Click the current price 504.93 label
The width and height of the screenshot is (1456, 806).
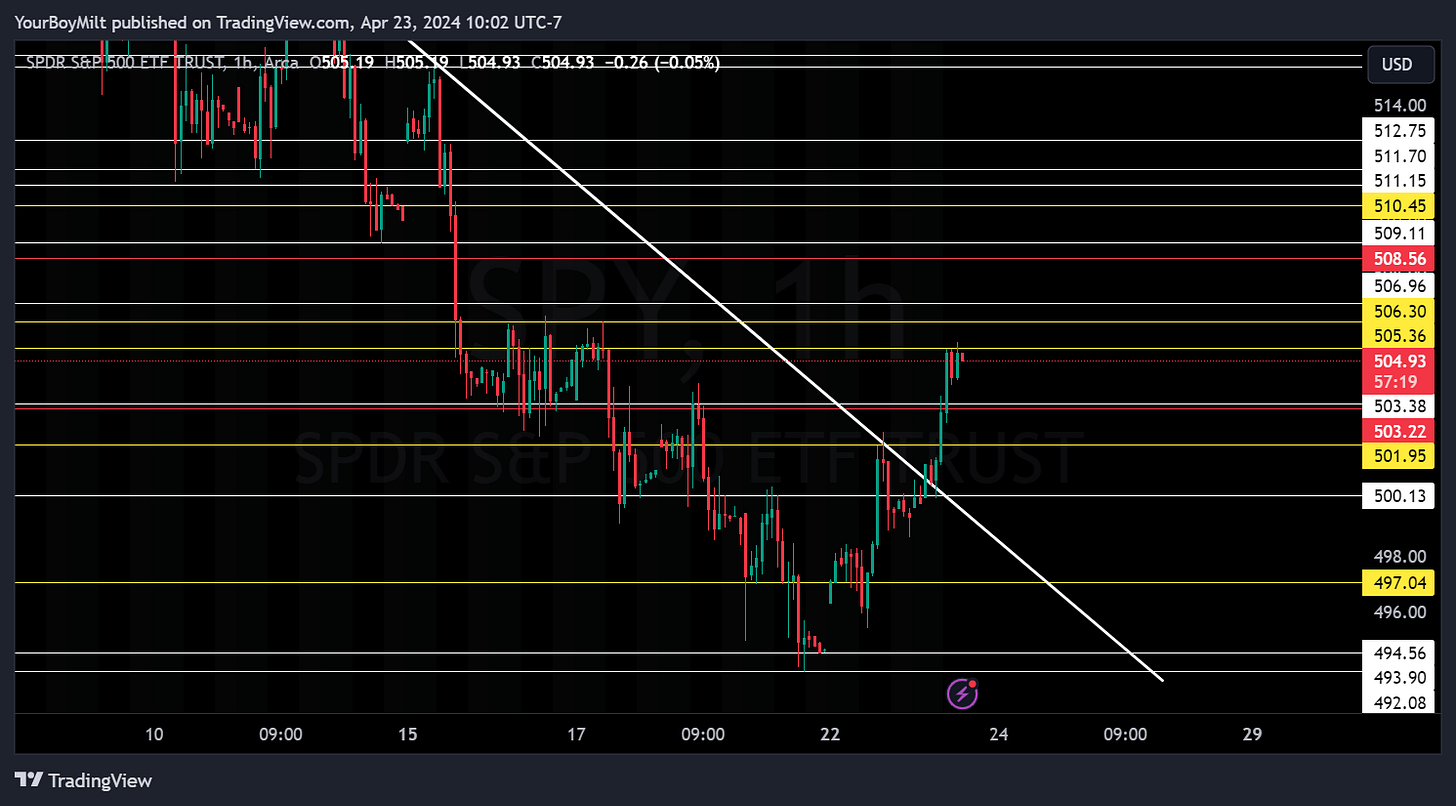point(1398,360)
